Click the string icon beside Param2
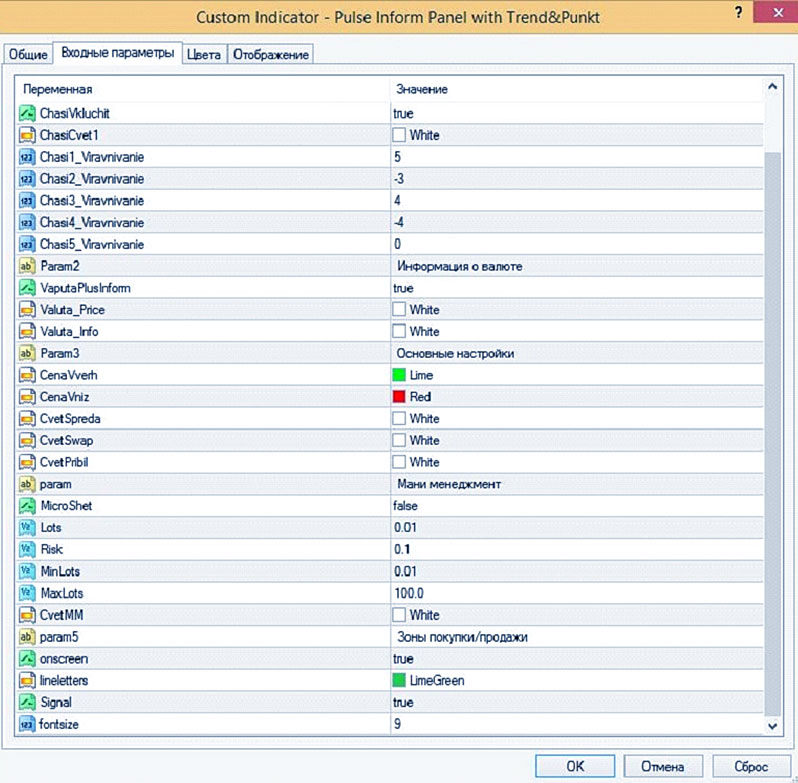798x783 pixels. (x=28, y=266)
